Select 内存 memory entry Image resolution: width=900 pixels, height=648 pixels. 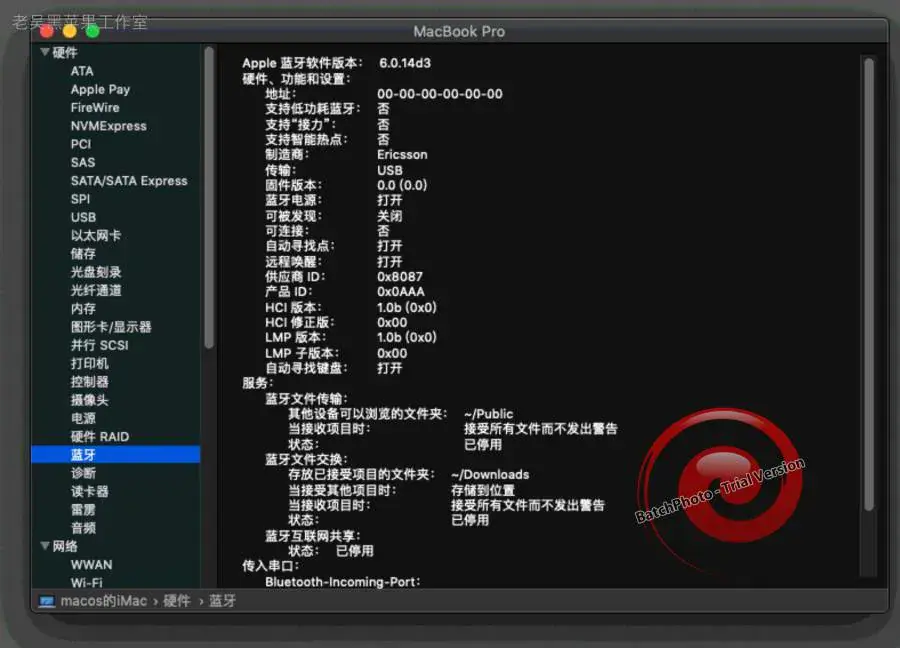(83, 309)
